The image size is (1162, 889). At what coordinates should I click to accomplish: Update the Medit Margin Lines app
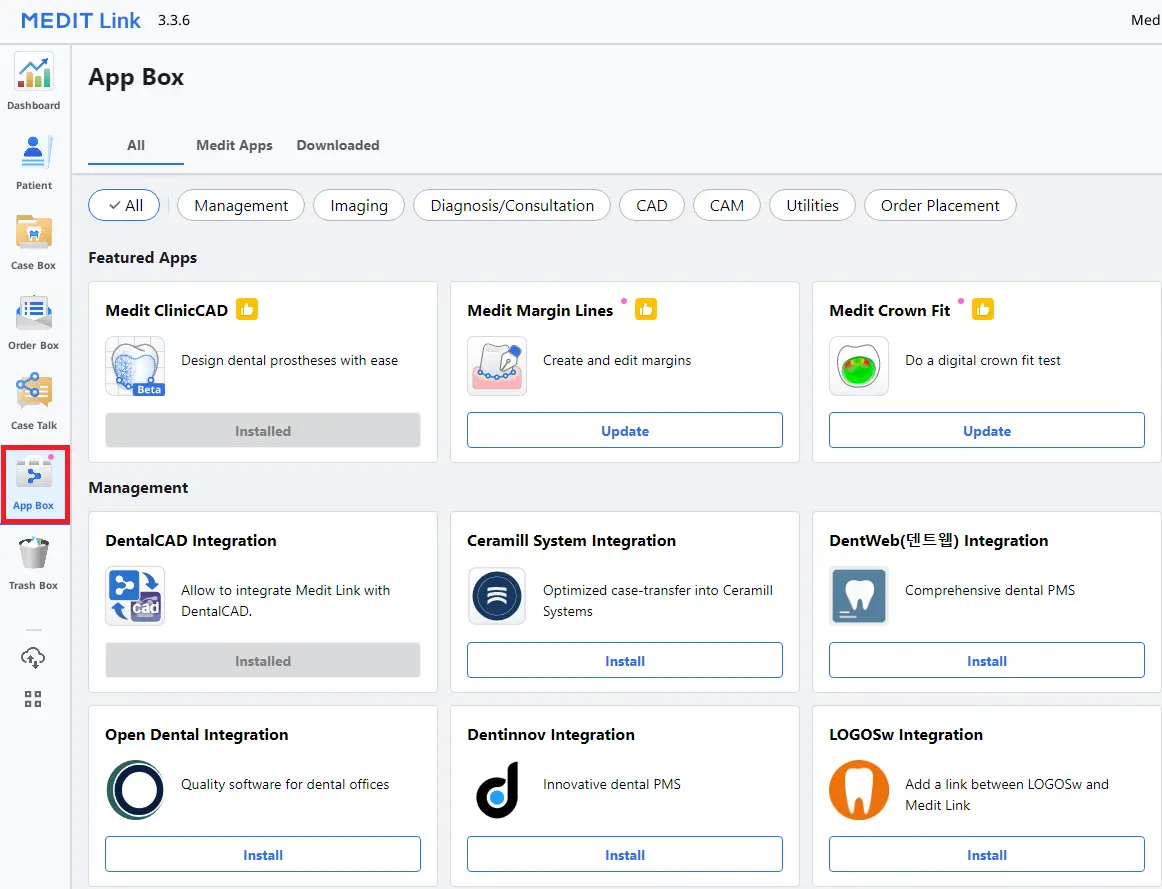(x=624, y=430)
